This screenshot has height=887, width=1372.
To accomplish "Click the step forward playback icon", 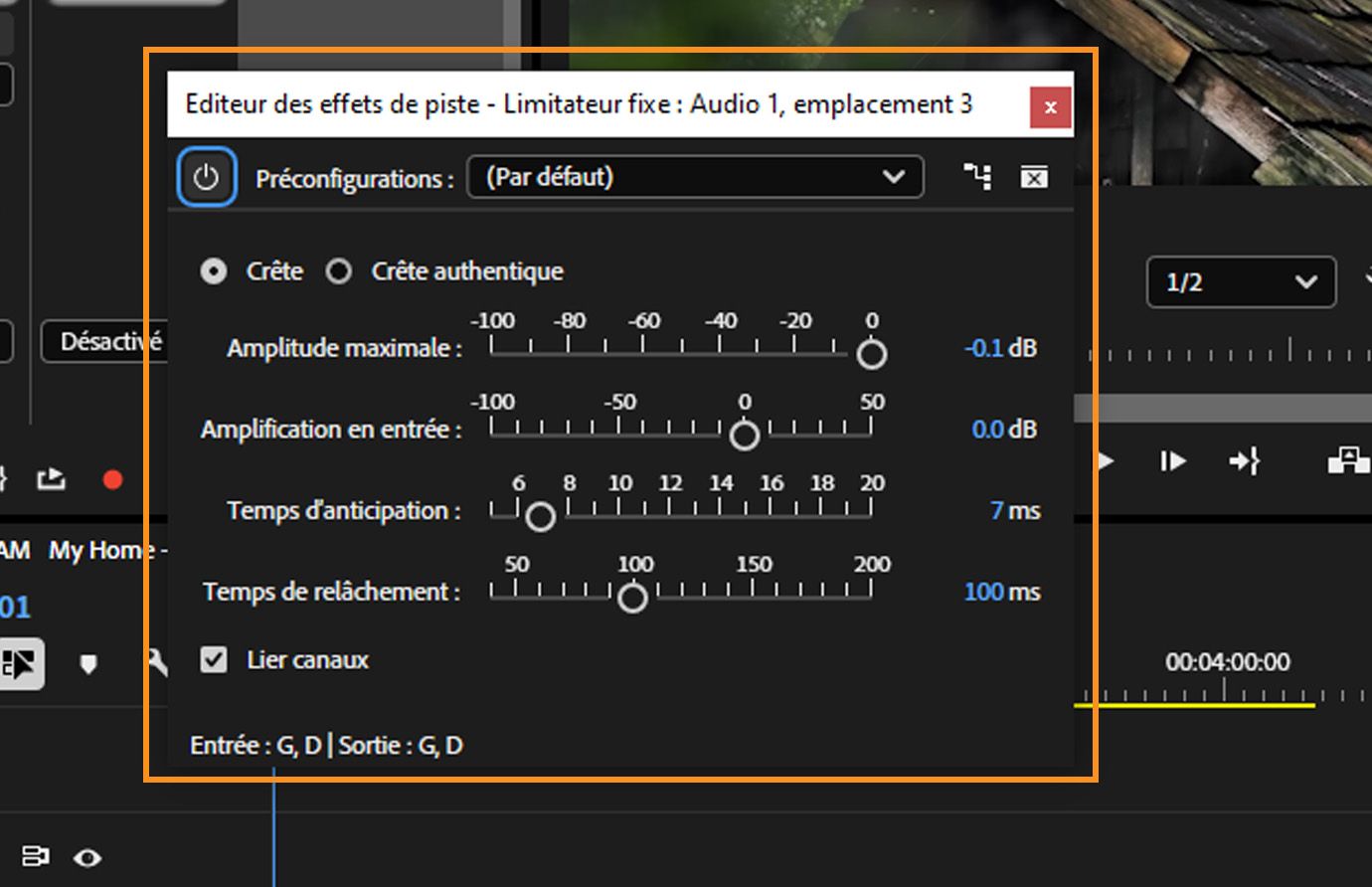I will click(1173, 460).
